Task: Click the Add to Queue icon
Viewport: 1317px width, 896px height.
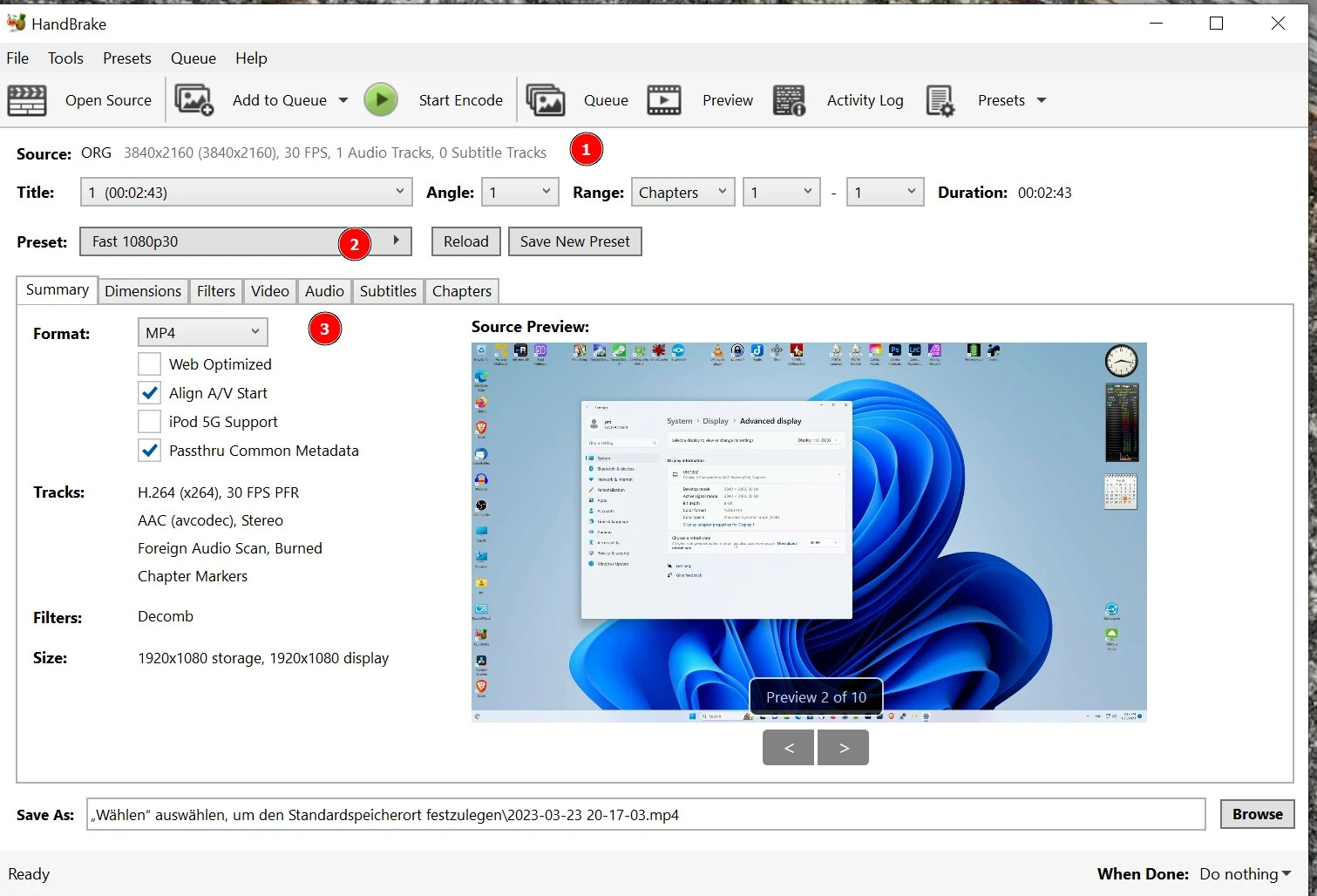Action: point(193,99)
